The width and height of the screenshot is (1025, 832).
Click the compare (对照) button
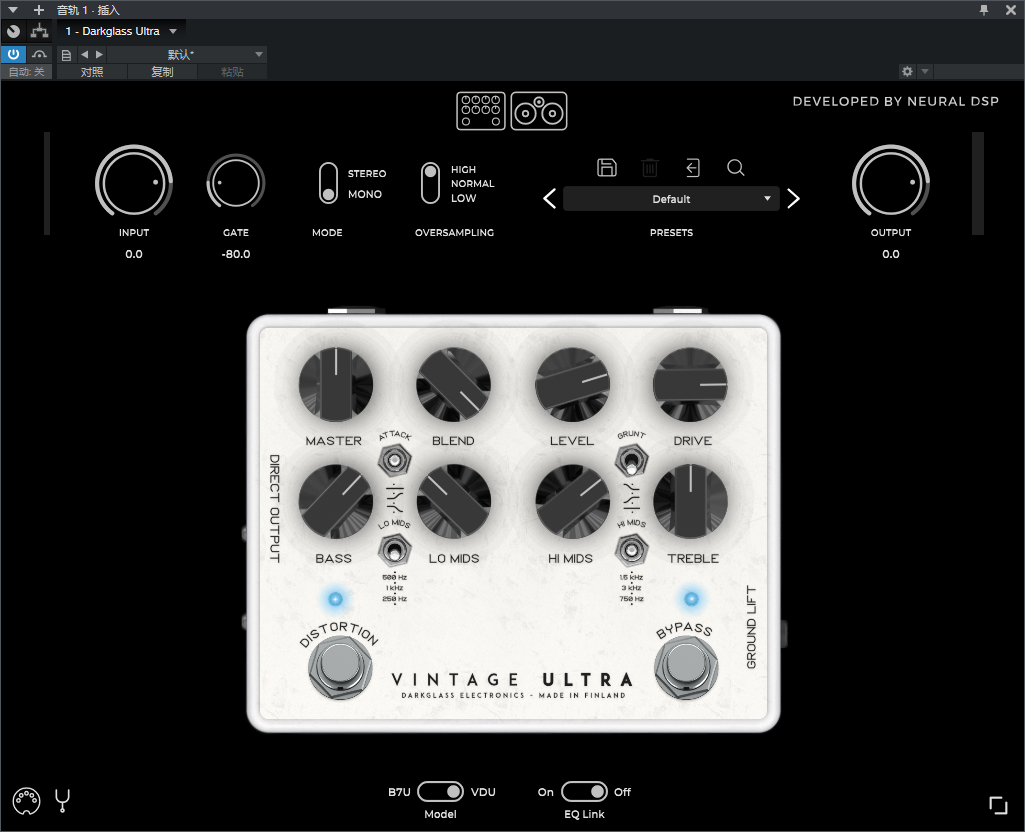(92, 72)
